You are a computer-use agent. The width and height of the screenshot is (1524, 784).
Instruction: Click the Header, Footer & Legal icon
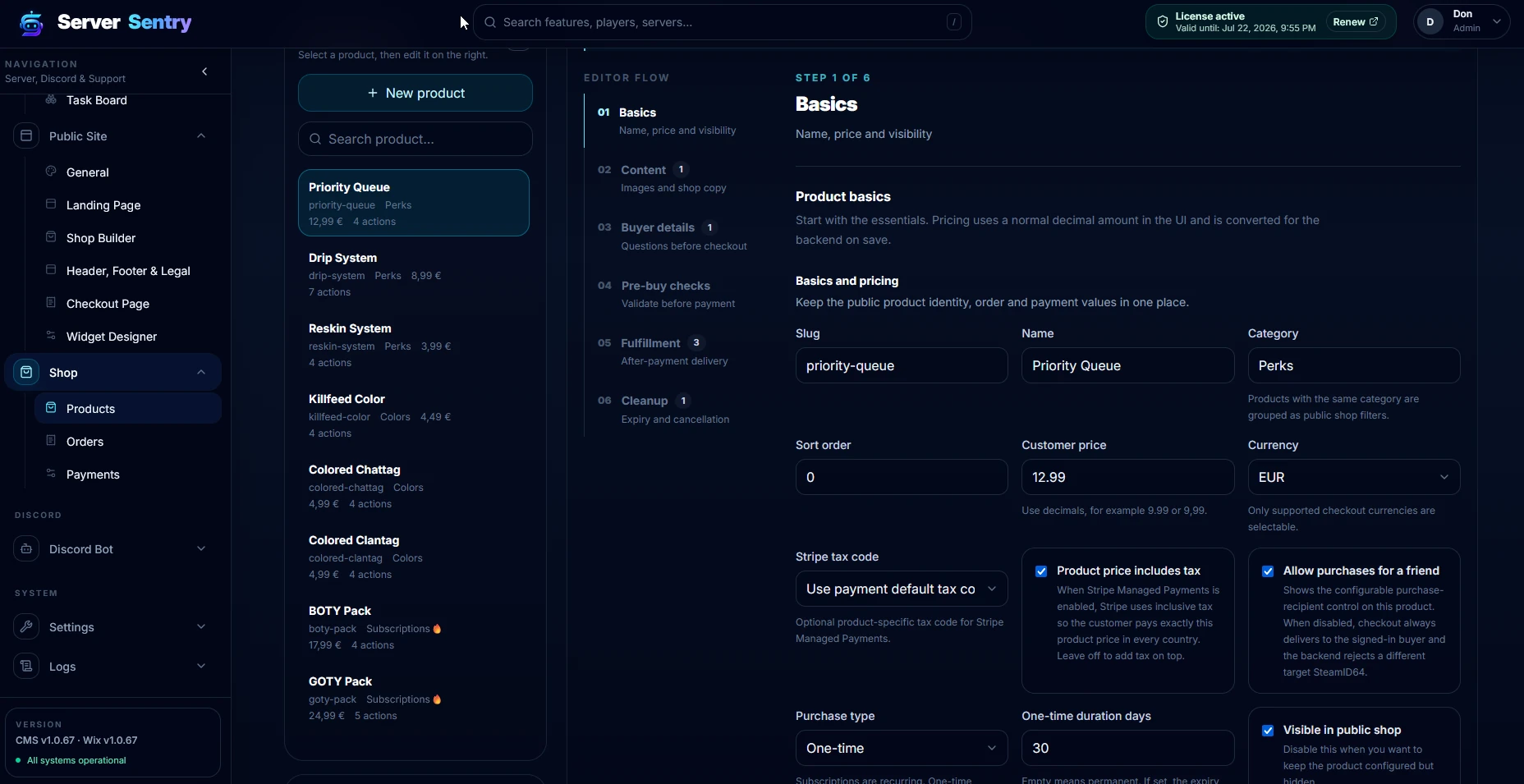(51, 270)
